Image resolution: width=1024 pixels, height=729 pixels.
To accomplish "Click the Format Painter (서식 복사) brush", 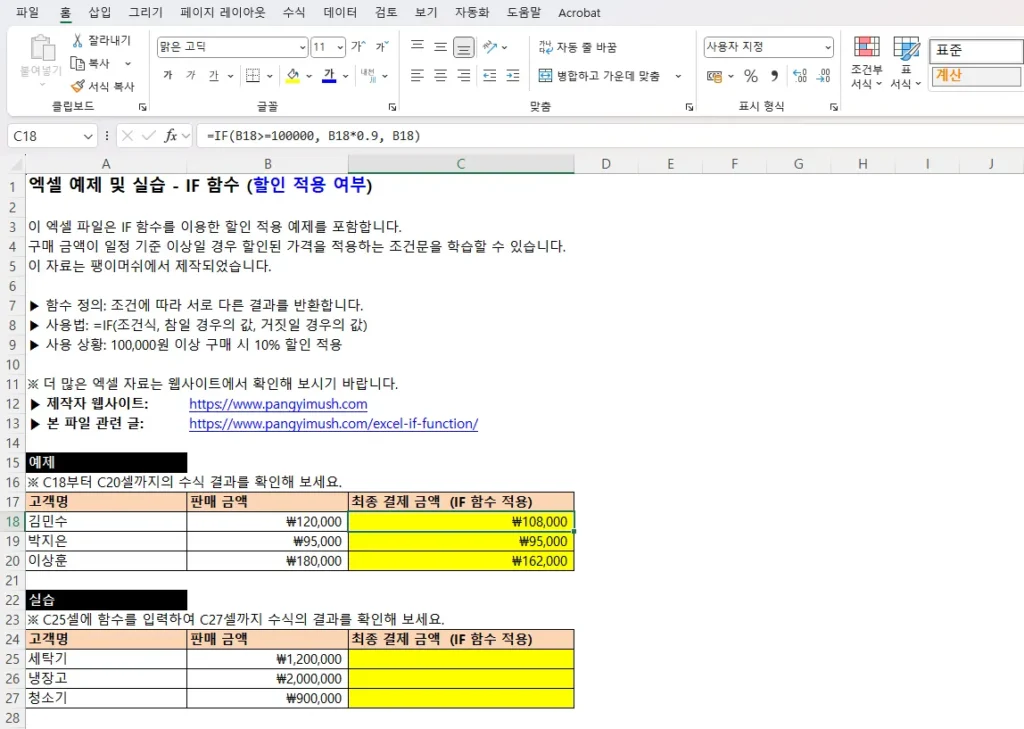I will (103, 86).
